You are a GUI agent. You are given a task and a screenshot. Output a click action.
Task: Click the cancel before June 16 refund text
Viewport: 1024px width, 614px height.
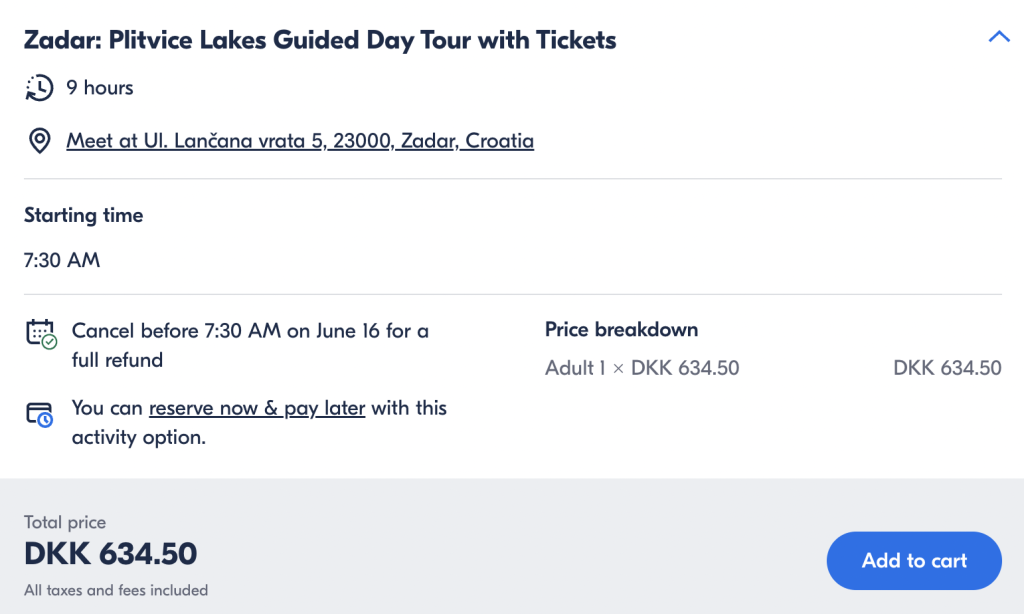(x=250, y=345)
